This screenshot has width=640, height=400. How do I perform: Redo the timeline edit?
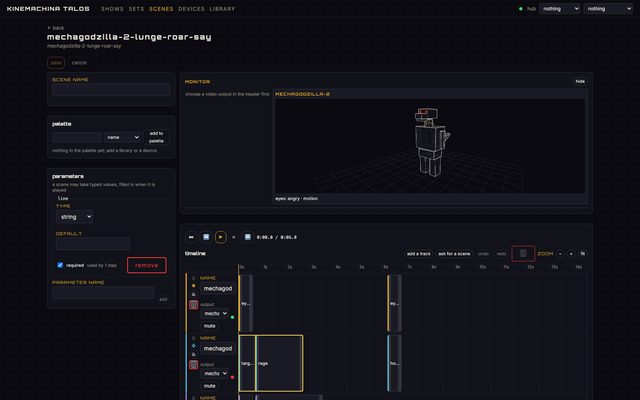pos(501,254)
